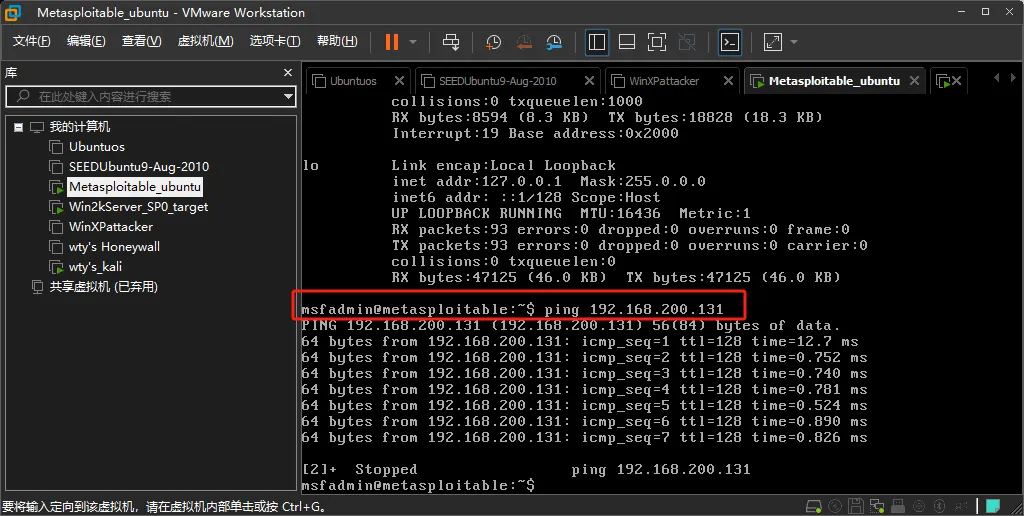The width and height of the screenshot is (1024, 516).
Task: Click the Bluetooth status bar icon
Action: tap(940, 506)
